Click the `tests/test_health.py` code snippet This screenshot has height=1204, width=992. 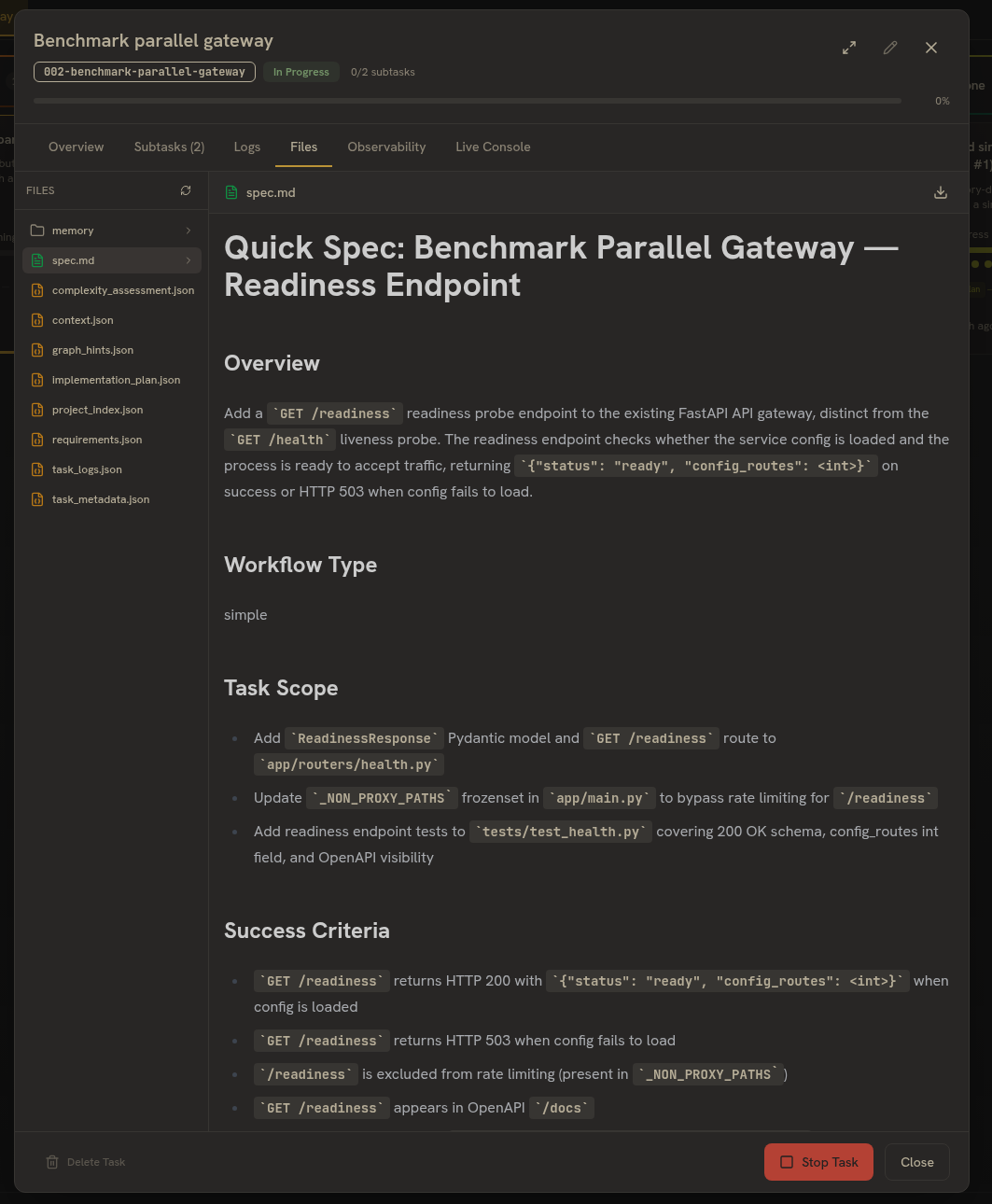point(561,832)
